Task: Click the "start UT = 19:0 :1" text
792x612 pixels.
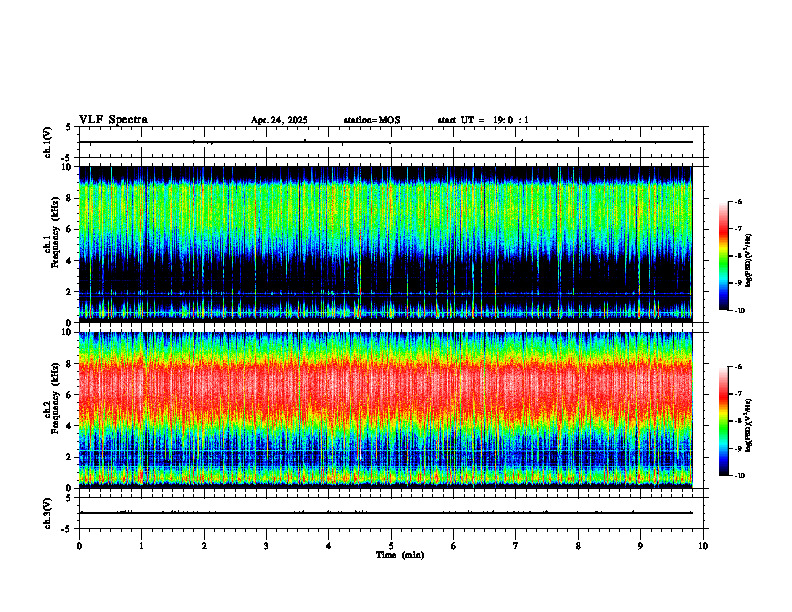Action: click(x=483, y=120)
